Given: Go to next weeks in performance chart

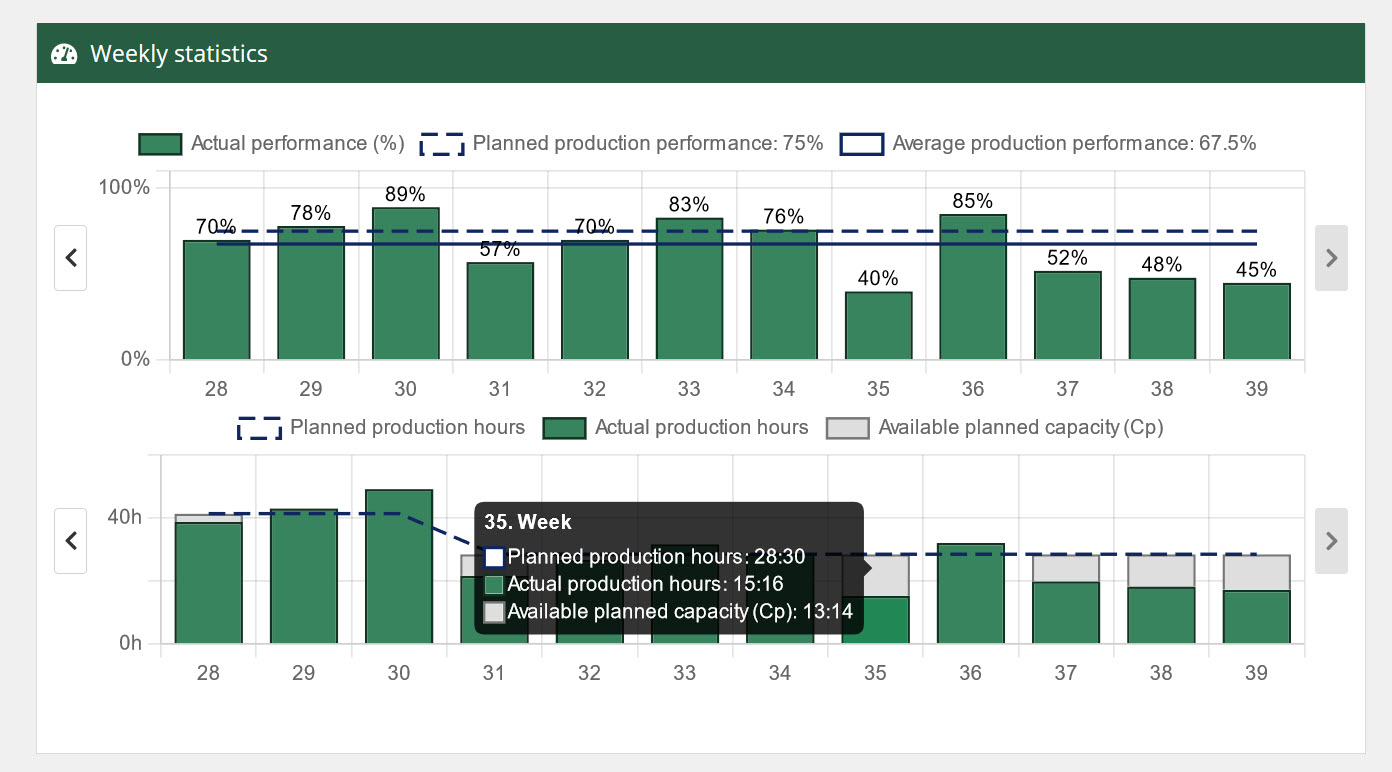Looking at the screenshot, I should [x=1331, y=258].
